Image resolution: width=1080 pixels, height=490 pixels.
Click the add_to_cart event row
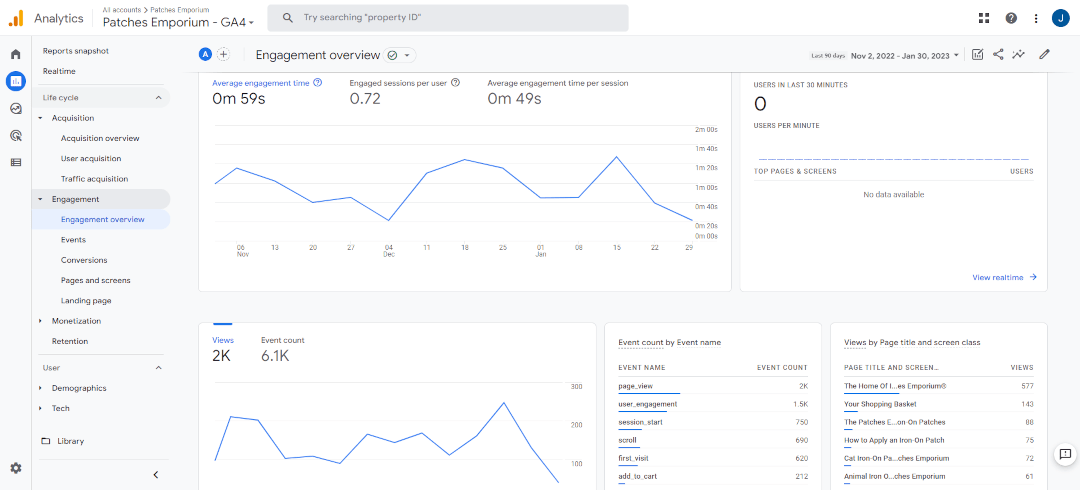pyautogui.click(x=713, y=476)
